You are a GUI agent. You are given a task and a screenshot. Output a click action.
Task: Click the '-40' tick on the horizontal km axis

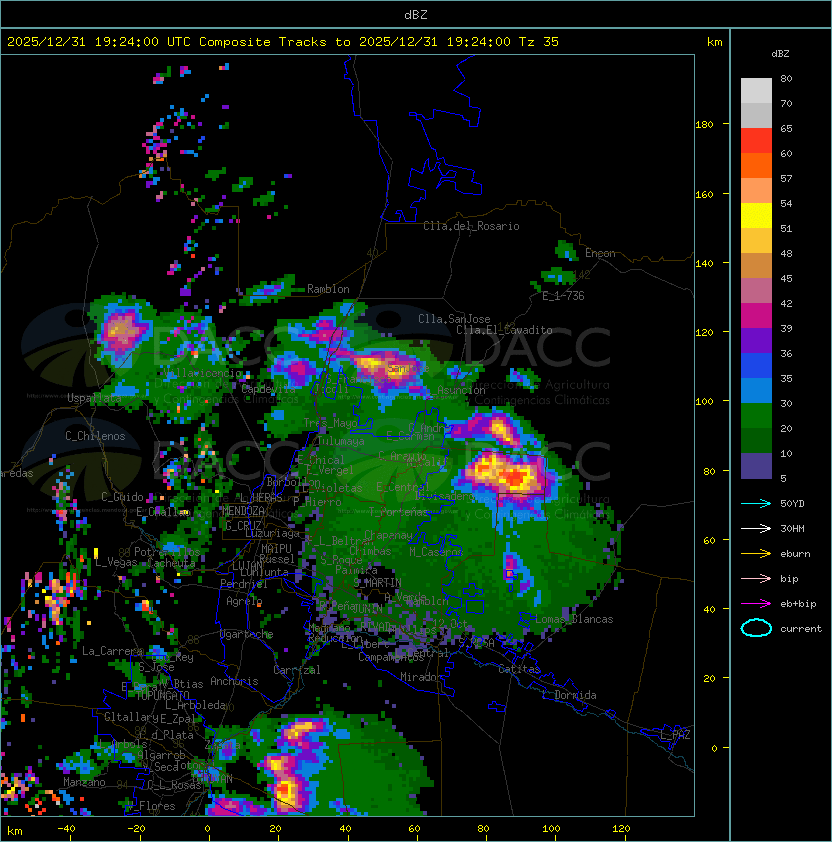click(x=66, y=829)
